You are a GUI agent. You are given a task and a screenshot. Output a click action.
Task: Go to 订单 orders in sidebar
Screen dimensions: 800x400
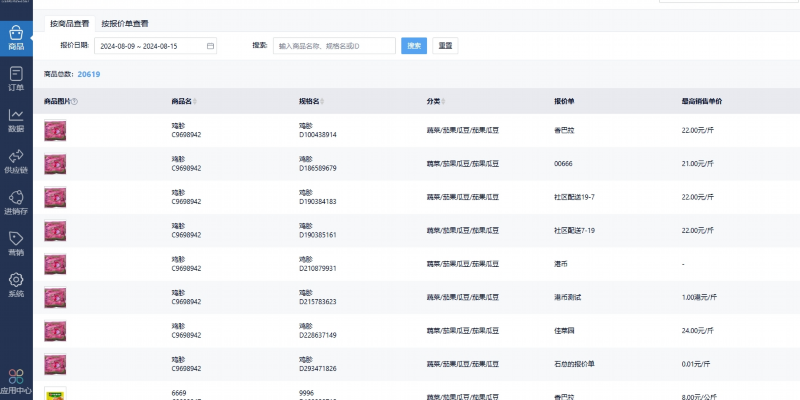16,78
